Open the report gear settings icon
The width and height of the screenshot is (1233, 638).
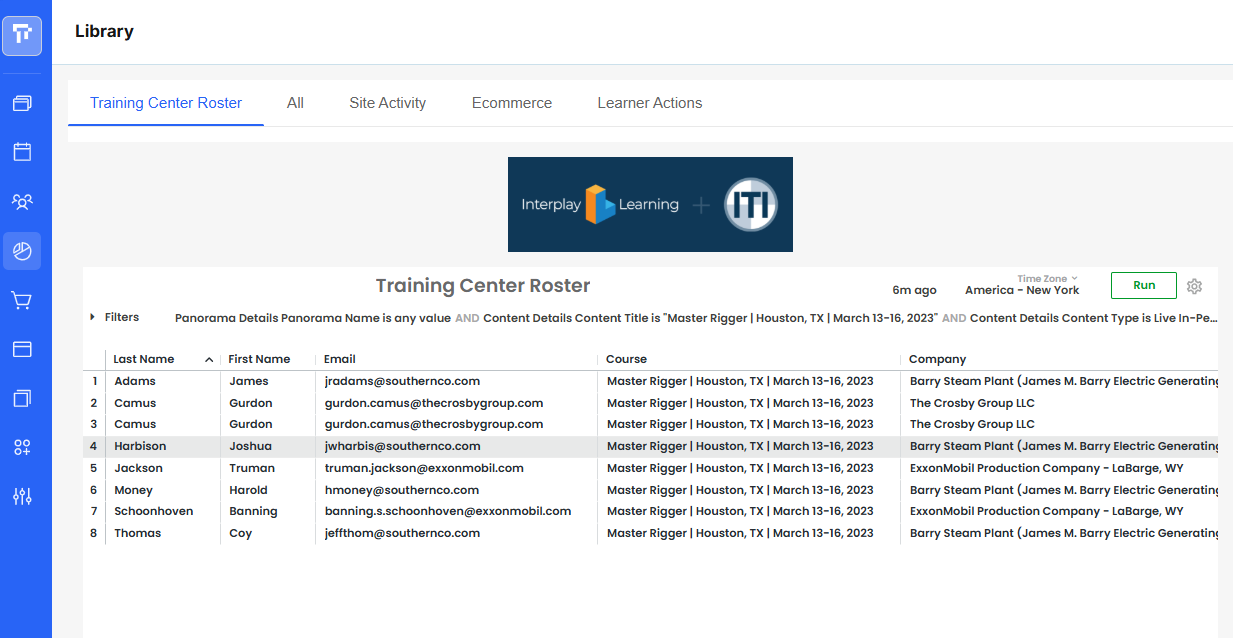(1194, 286)
